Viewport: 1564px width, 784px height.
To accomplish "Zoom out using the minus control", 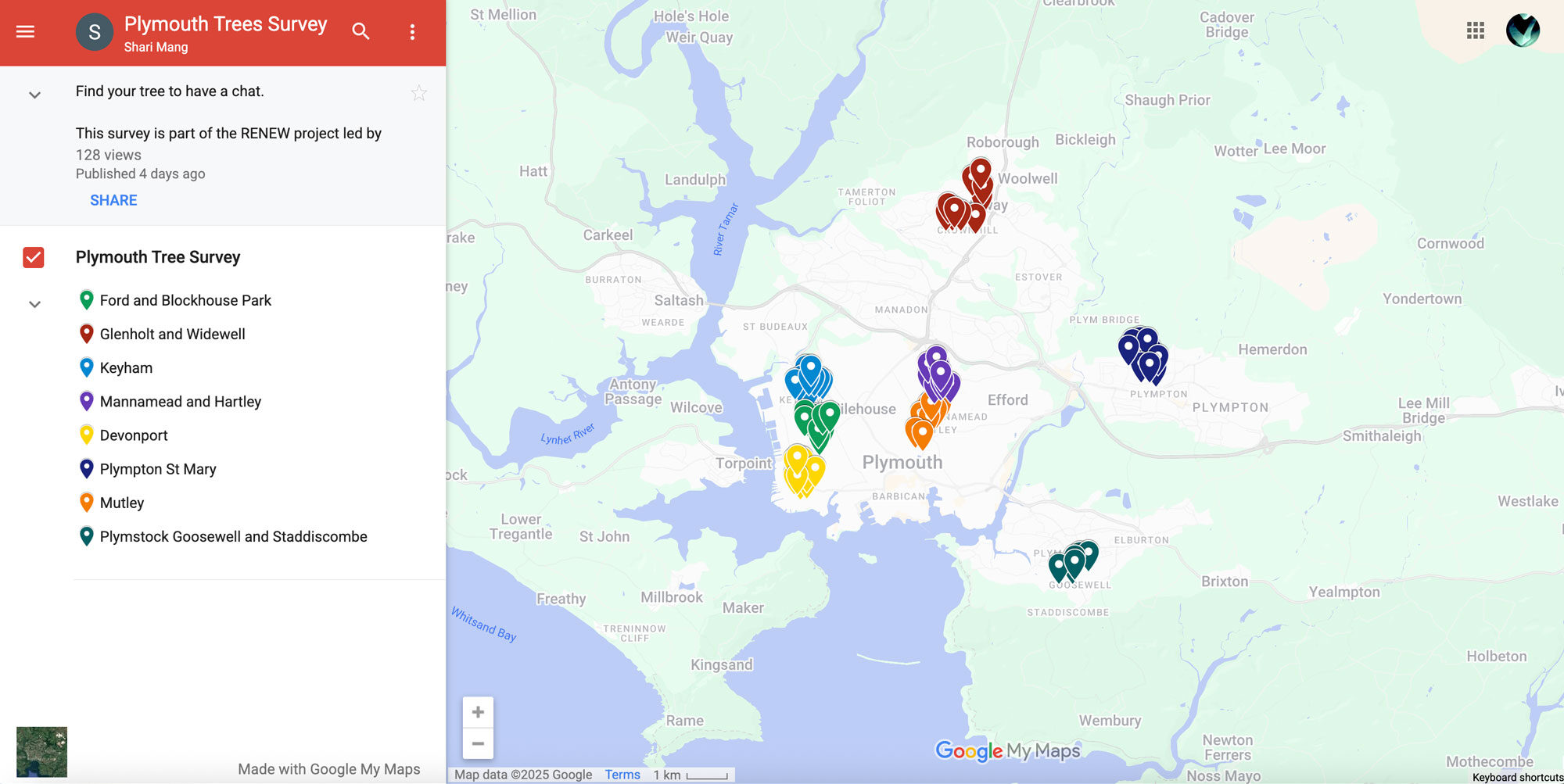I will (x=478, y=743).
